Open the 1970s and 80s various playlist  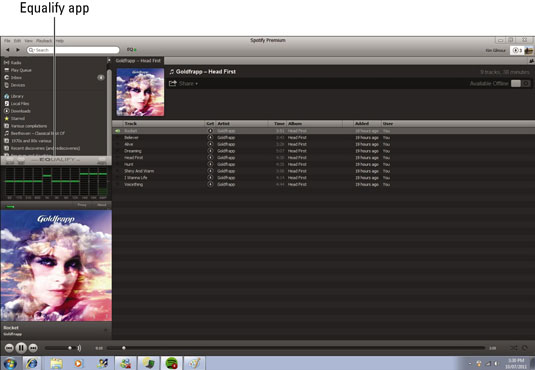click(x=28, y=141)
